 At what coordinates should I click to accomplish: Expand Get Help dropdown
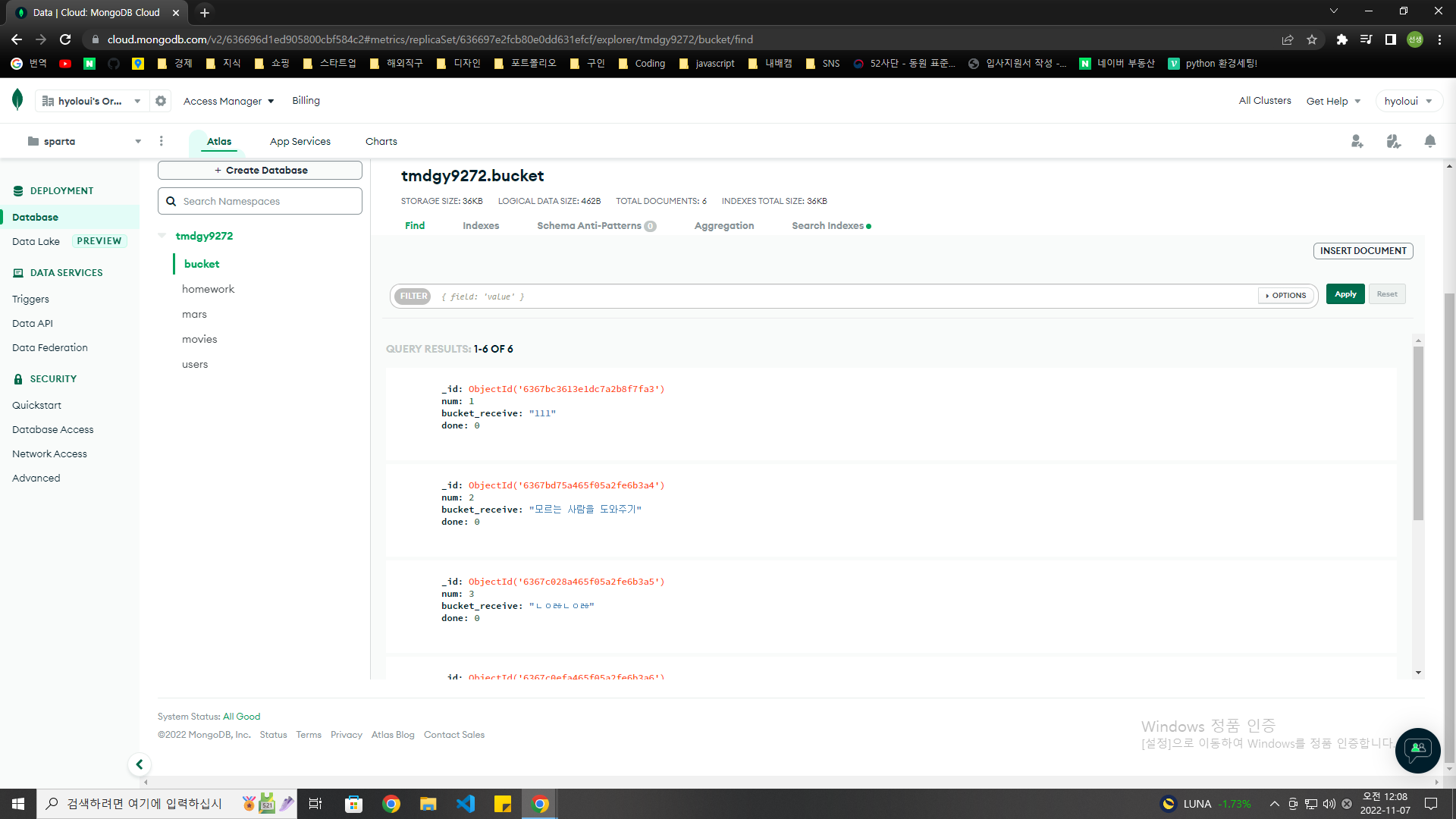point(1333,101)
